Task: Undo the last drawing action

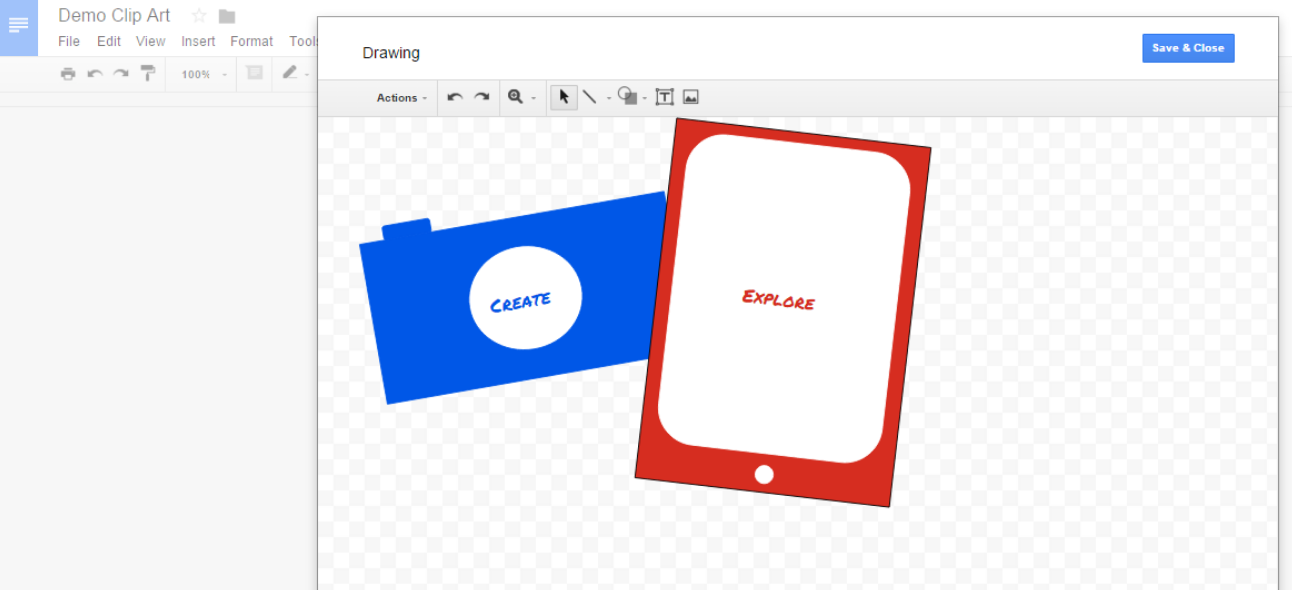Action: [455, 96]
